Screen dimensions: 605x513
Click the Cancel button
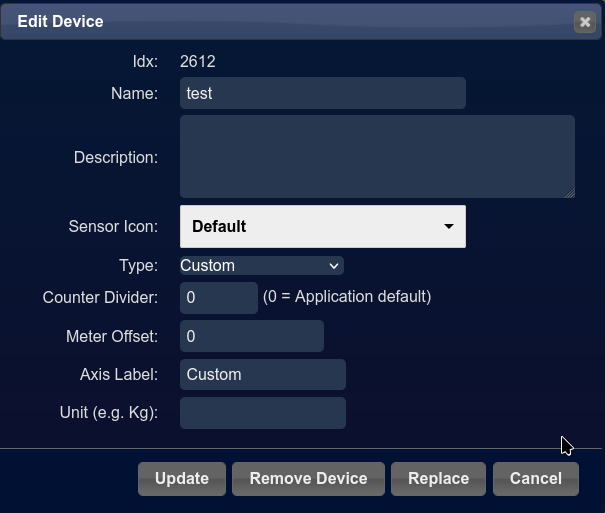pyautogui.click(x=536, y=479)
